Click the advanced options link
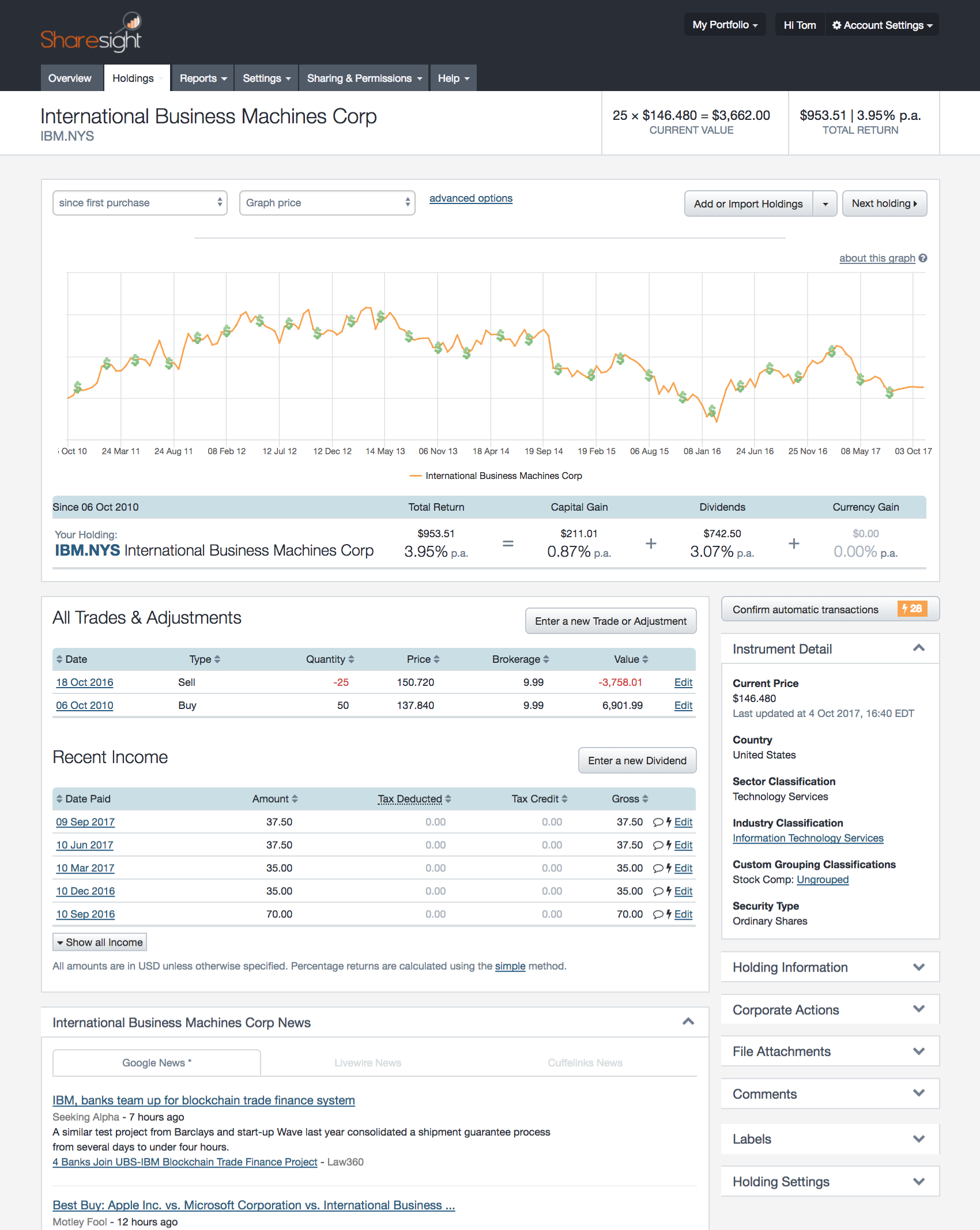Image resolution: width=980 pixels, height=1230 pixels. [x=471, y=198]
